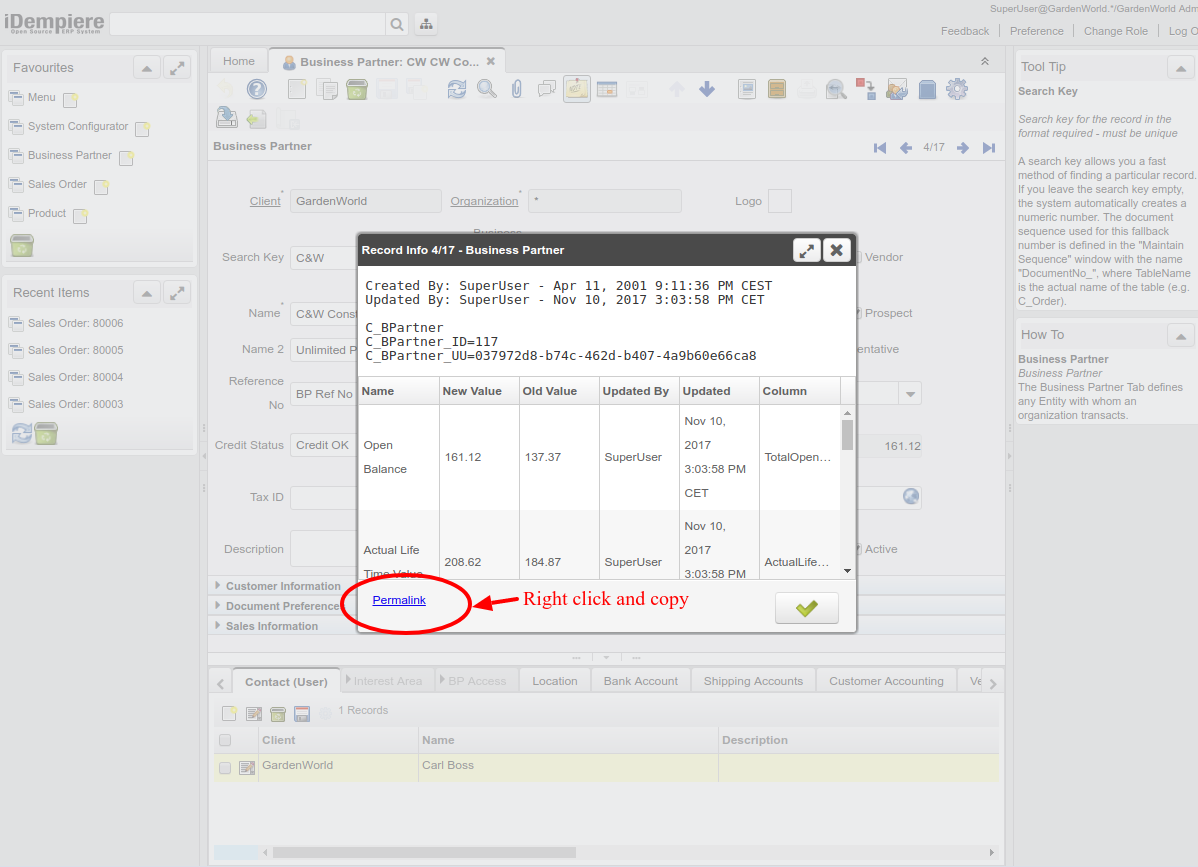The image size is (1198, 867).
Task: Collapse the Favourites panel
Action: (x=147, y=68)
